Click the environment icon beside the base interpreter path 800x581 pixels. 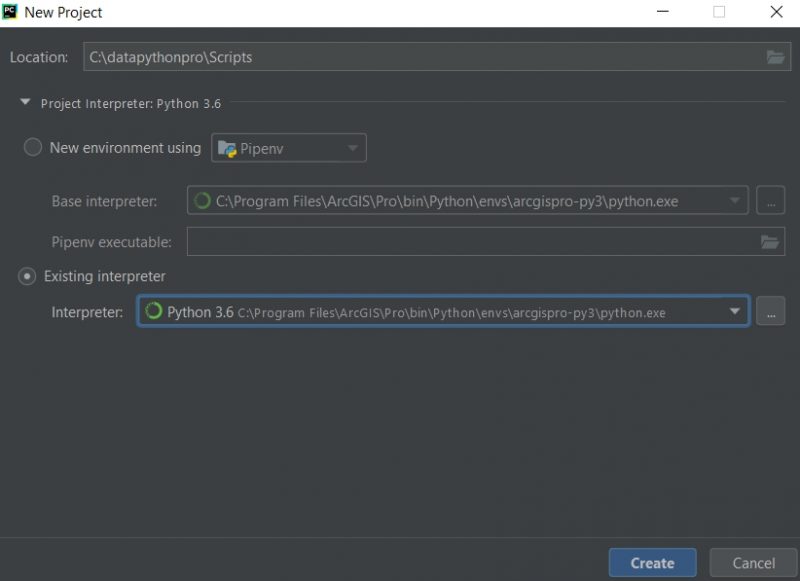coord(201,200)
